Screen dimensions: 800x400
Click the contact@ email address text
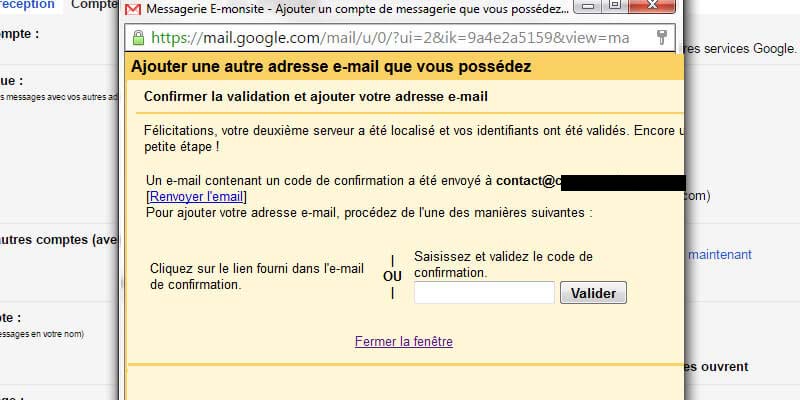[528, 182]
